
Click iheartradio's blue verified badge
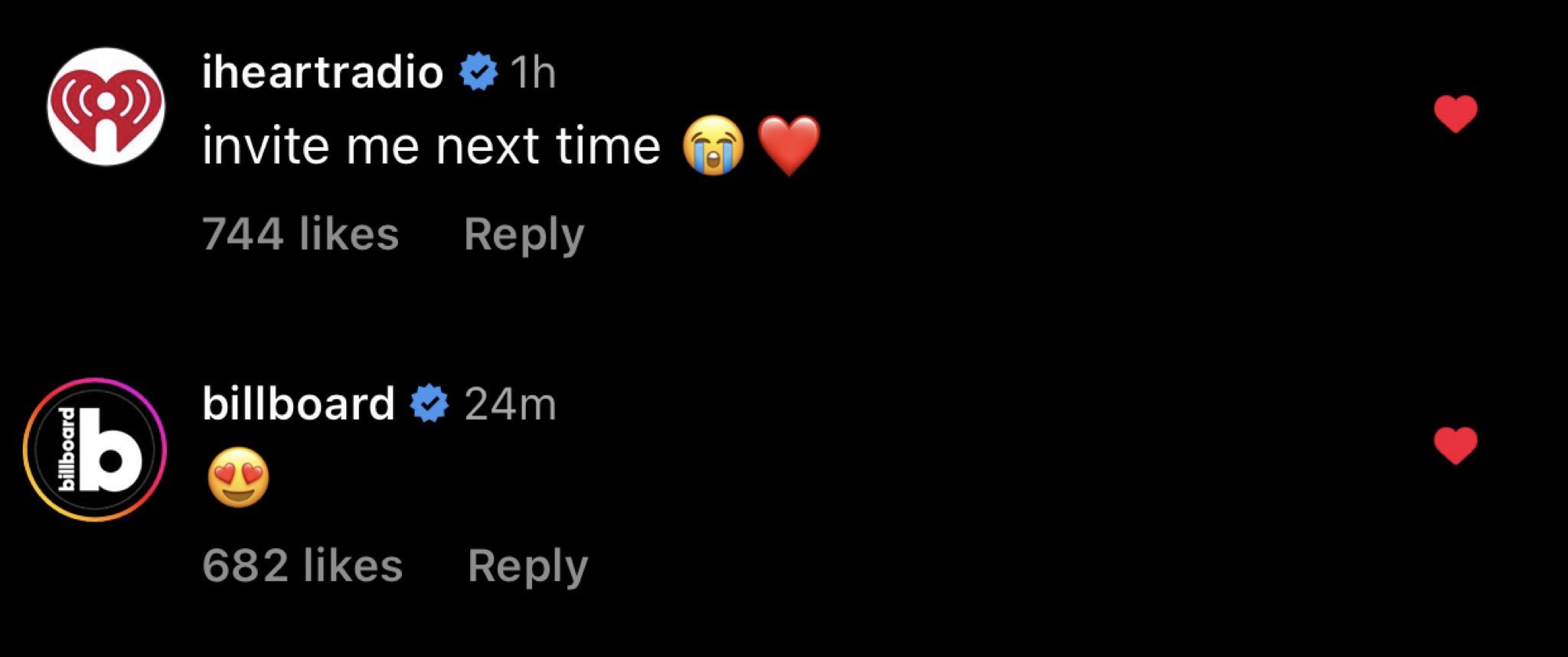(478, 72)
